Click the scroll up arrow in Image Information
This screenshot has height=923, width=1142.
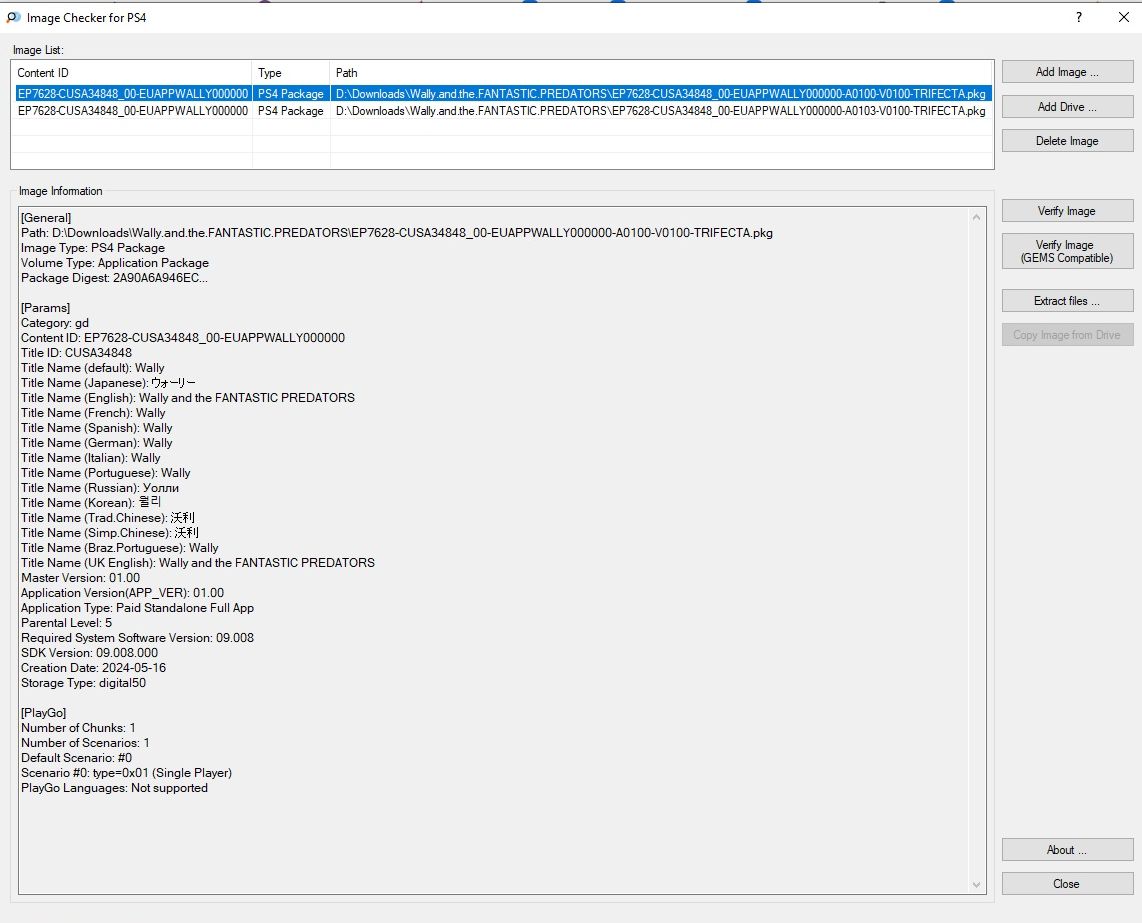[977, 217]
